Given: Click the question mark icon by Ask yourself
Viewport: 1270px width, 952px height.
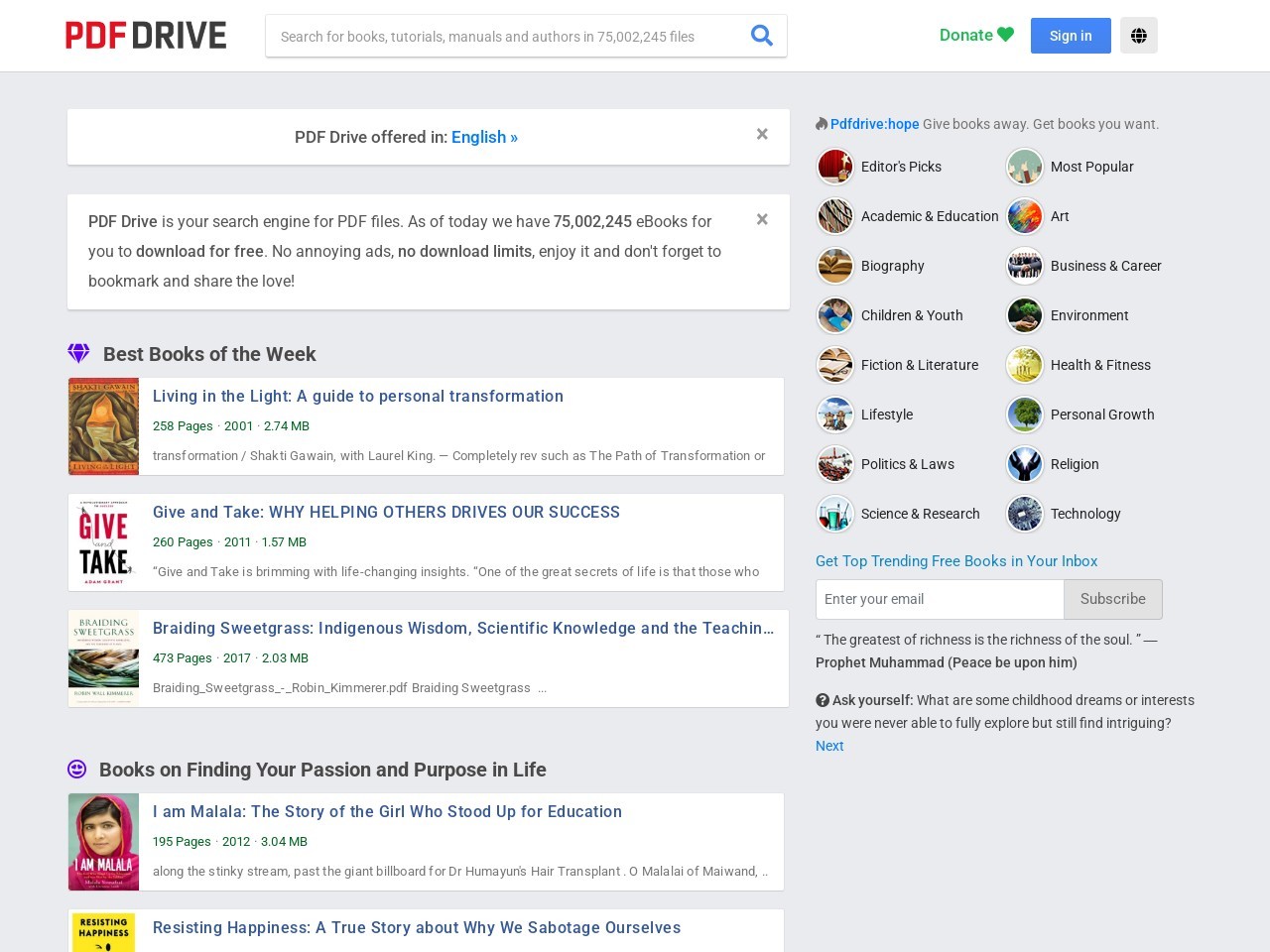Looking at the screenshot, I should [x=823, y=700].
